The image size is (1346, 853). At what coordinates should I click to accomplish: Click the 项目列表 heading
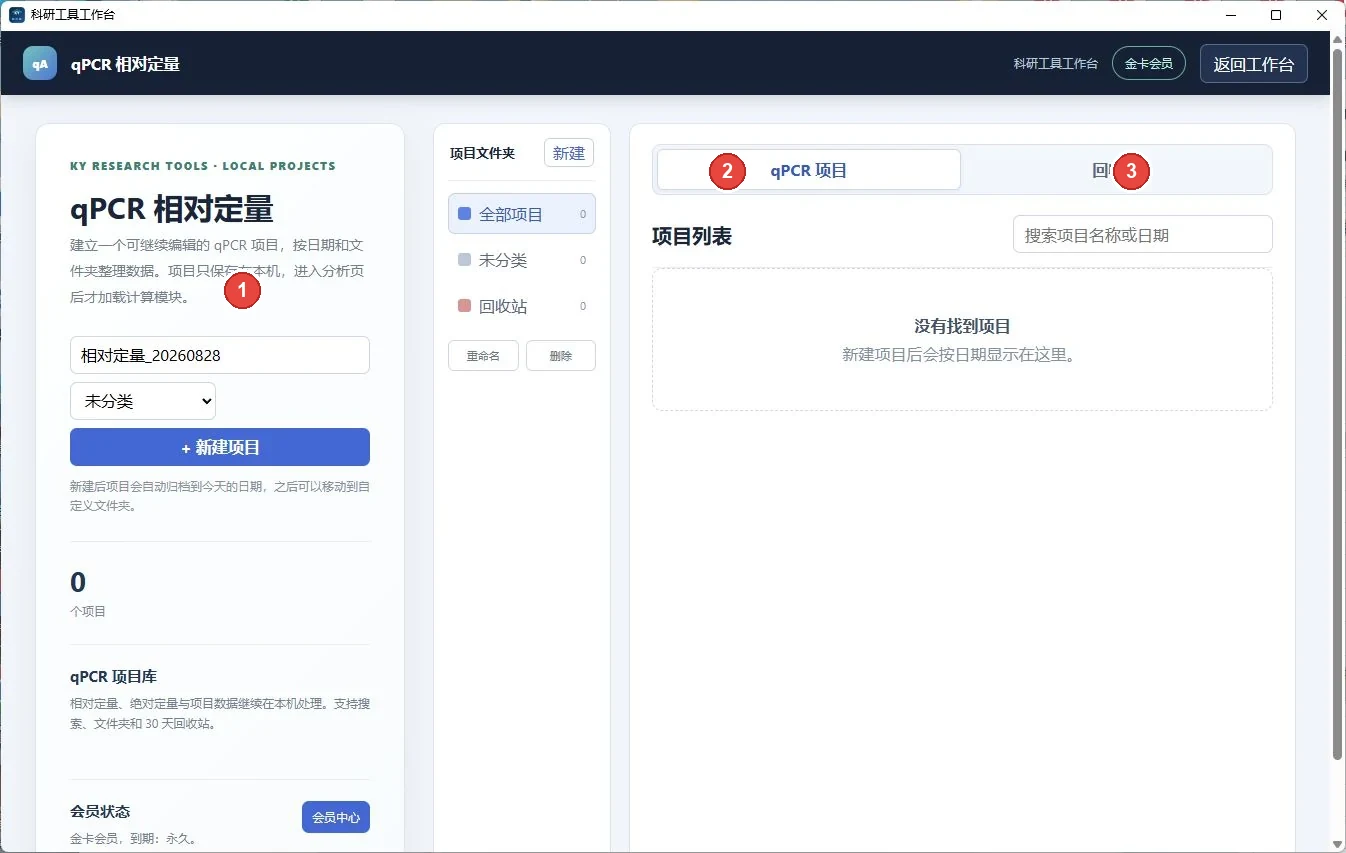tap(692, 236)
